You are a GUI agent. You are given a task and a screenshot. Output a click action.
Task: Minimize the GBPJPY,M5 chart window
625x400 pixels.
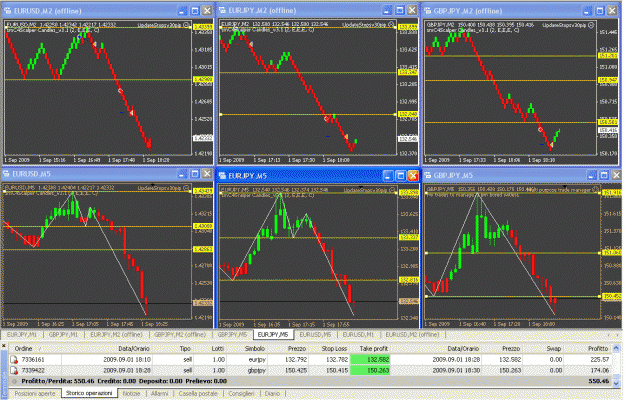(x=592, y=175)
